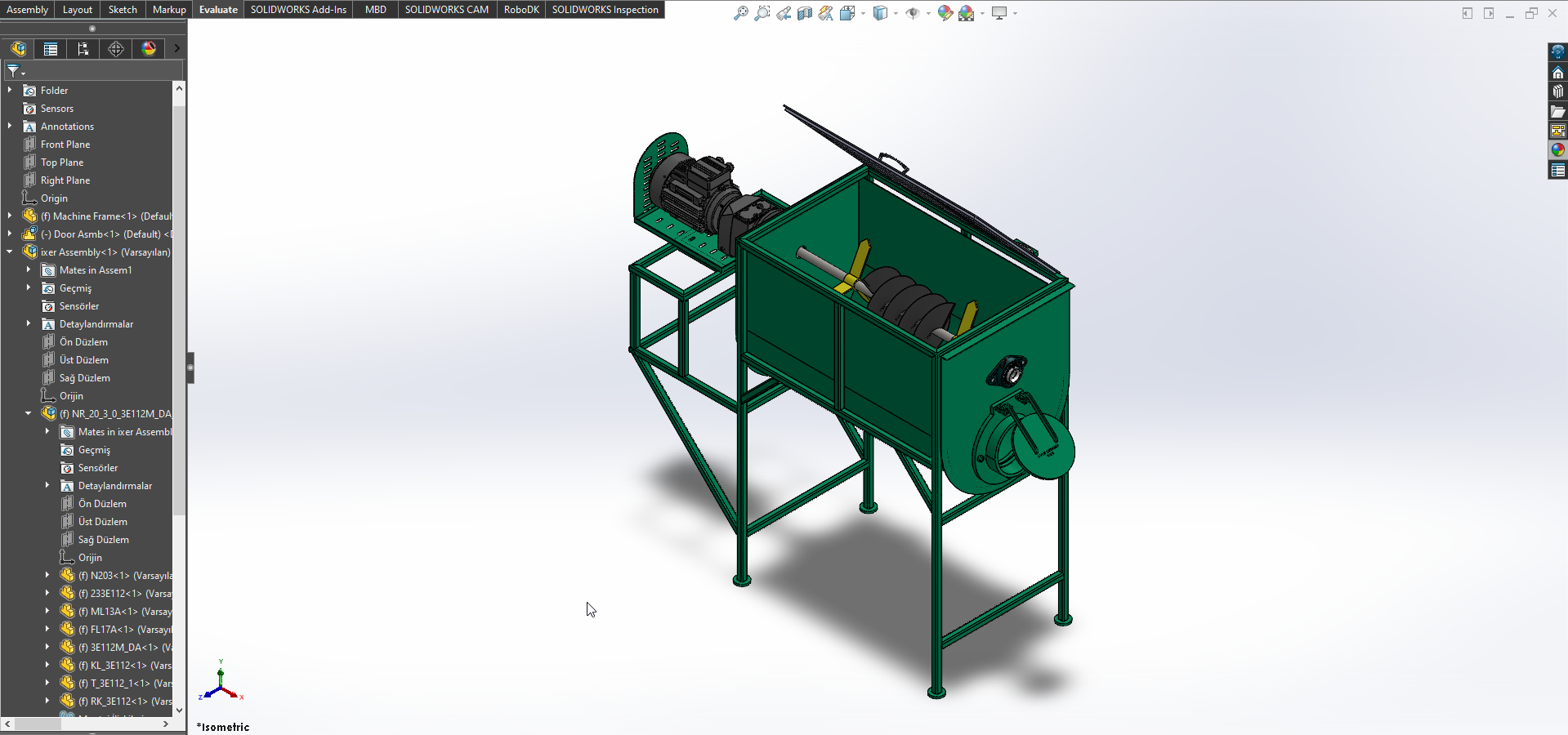Select the Zoom to Fit tool
The height and width of the screenshot is (735, 1568).
741,13
